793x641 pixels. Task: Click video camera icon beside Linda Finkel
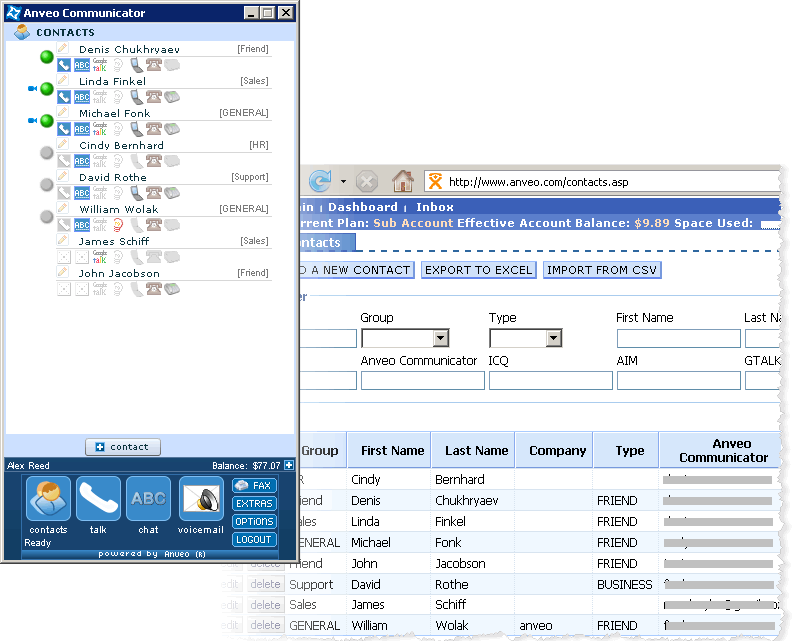click(x=32, y=89)
